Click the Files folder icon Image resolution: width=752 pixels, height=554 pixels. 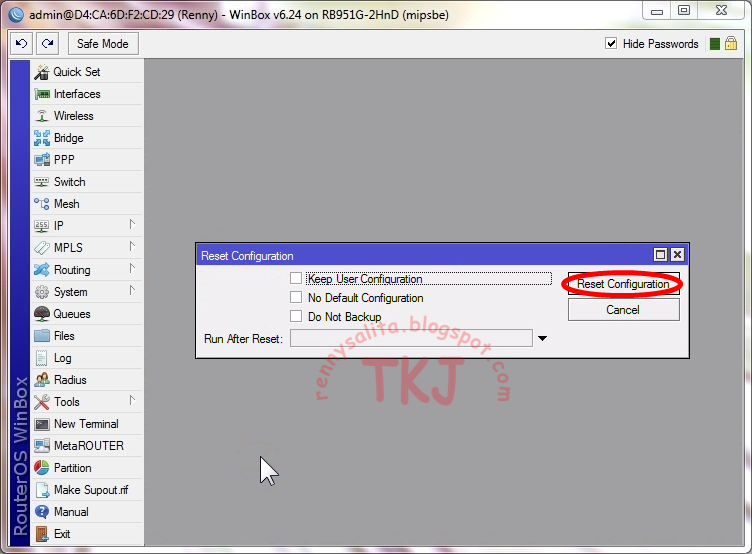coord(42,336)
